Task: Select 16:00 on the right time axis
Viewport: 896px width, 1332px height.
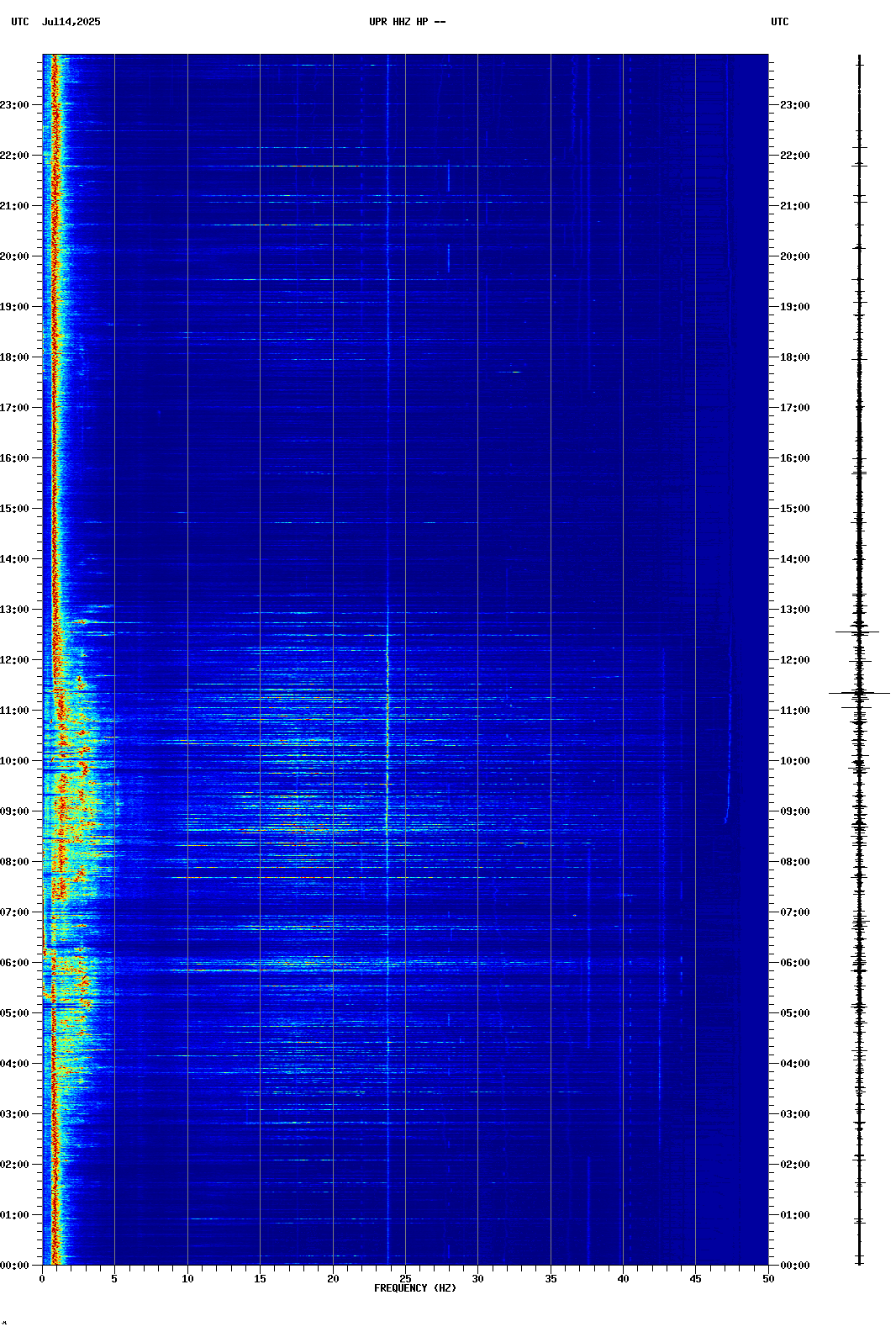Action: pos(795,458)
